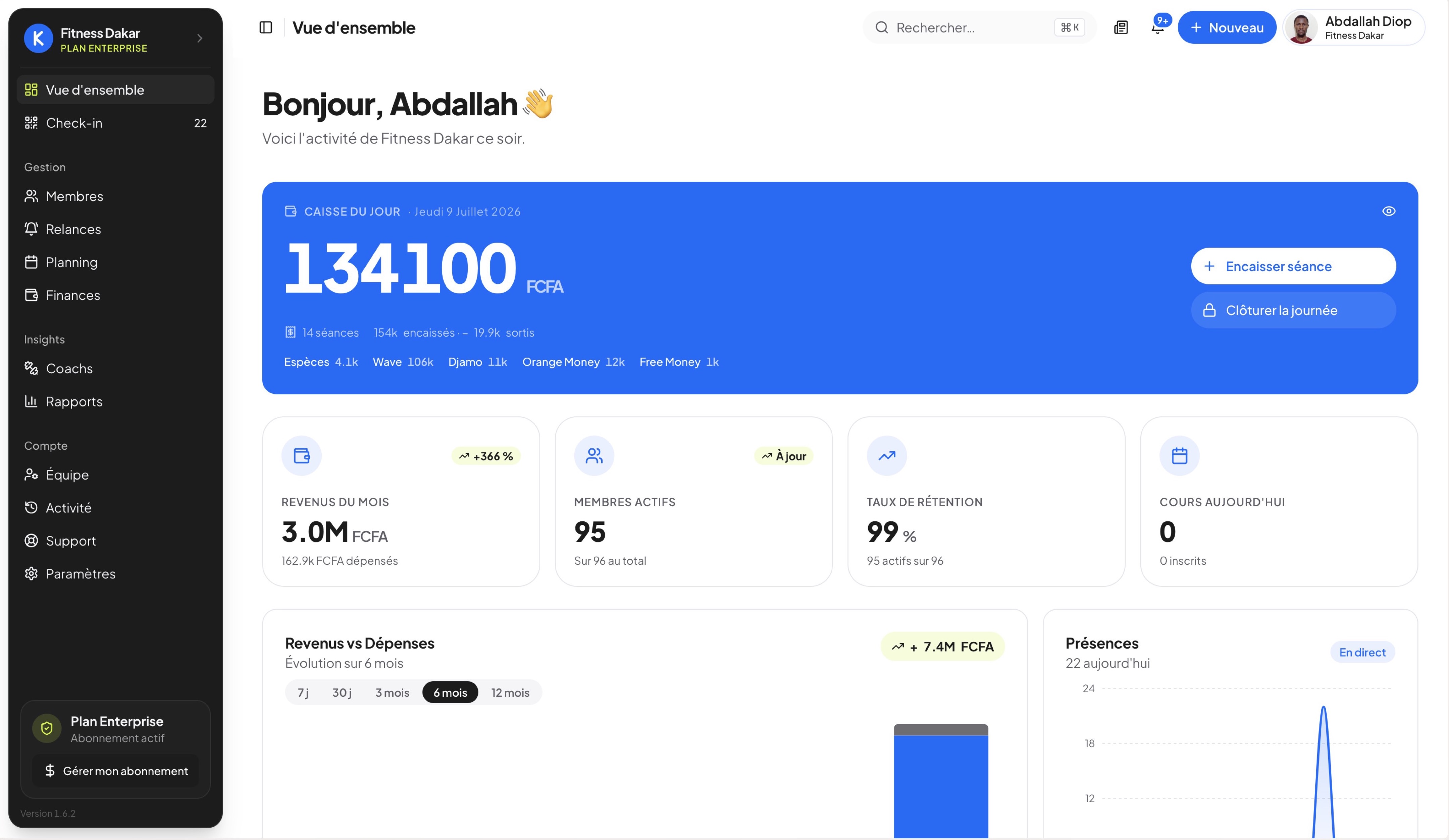
Task: Click the Membres actifs people icon
Action: click(594, 456)
